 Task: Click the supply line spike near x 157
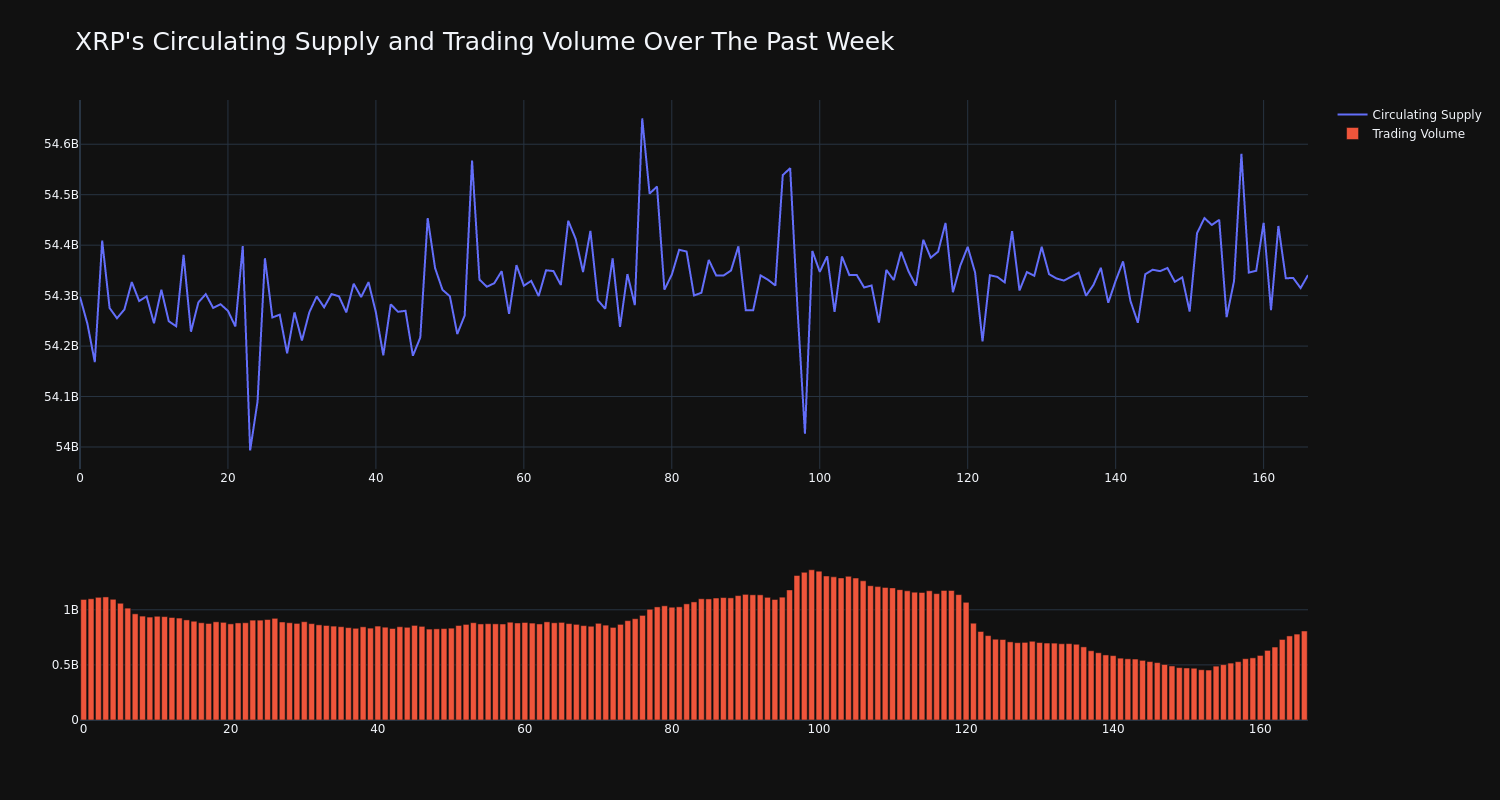(x=1241, y=155)
